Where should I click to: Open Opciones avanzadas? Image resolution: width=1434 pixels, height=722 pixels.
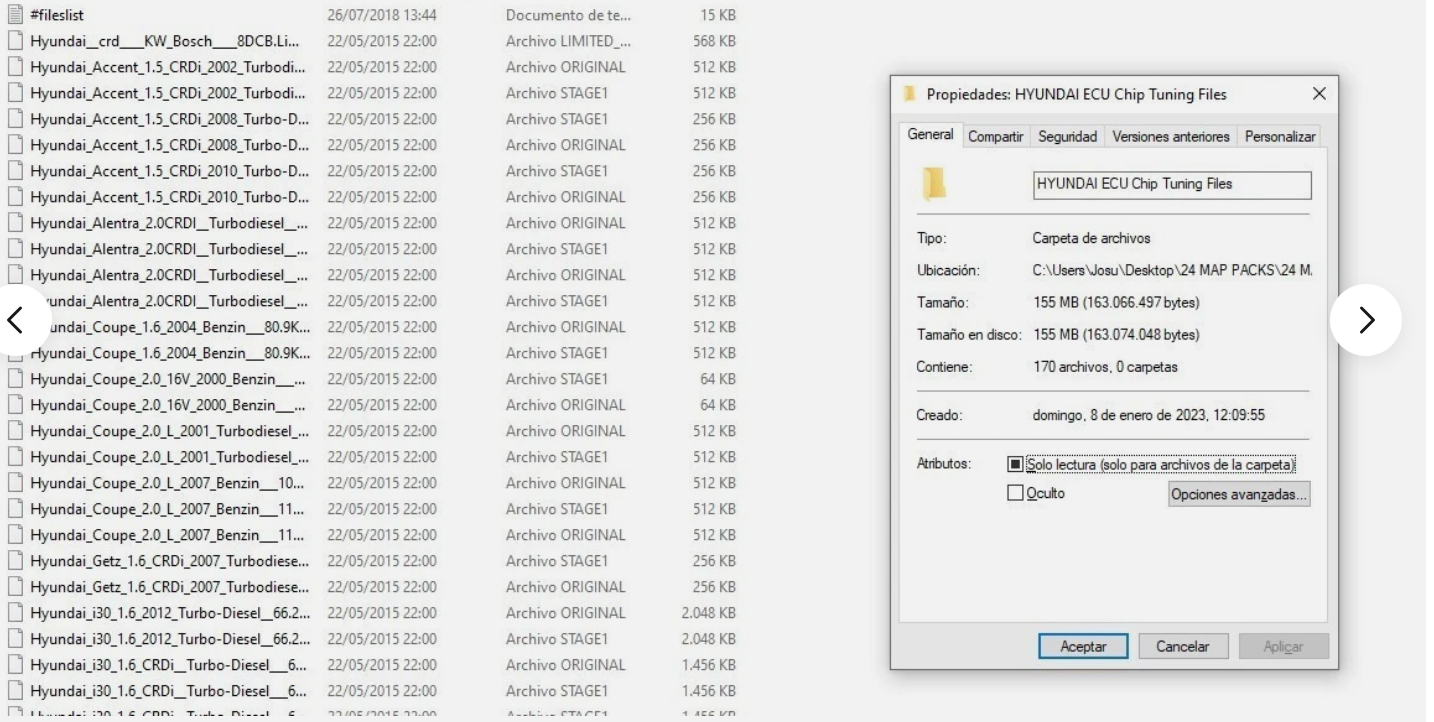[1239, 493]
